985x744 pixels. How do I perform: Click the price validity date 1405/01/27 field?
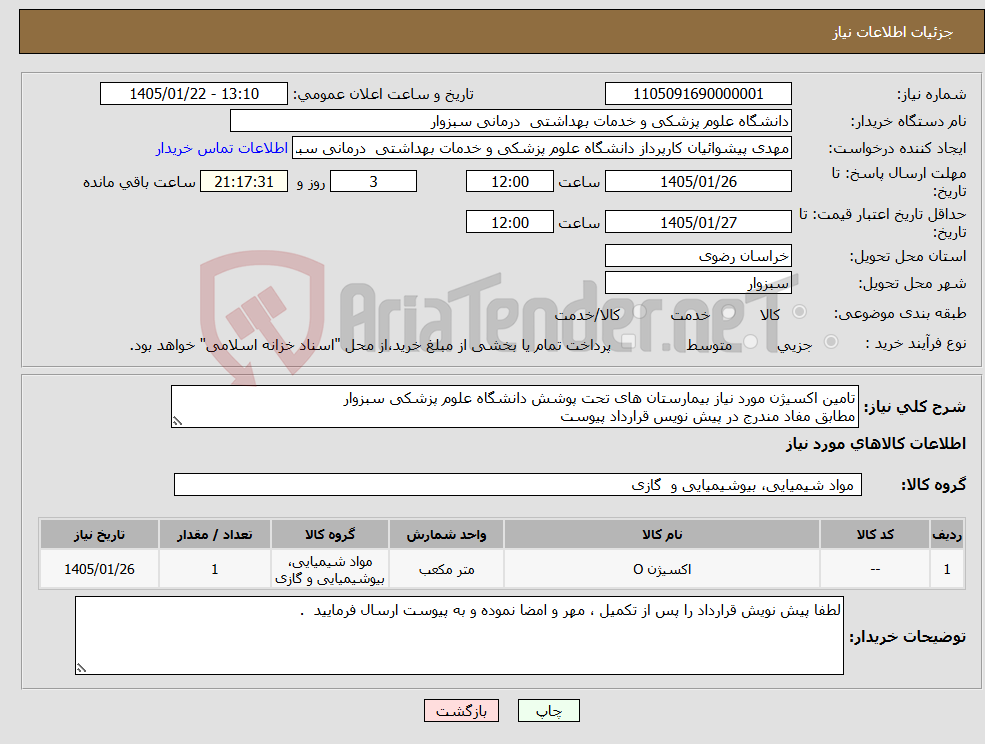[x=698, y=222]
